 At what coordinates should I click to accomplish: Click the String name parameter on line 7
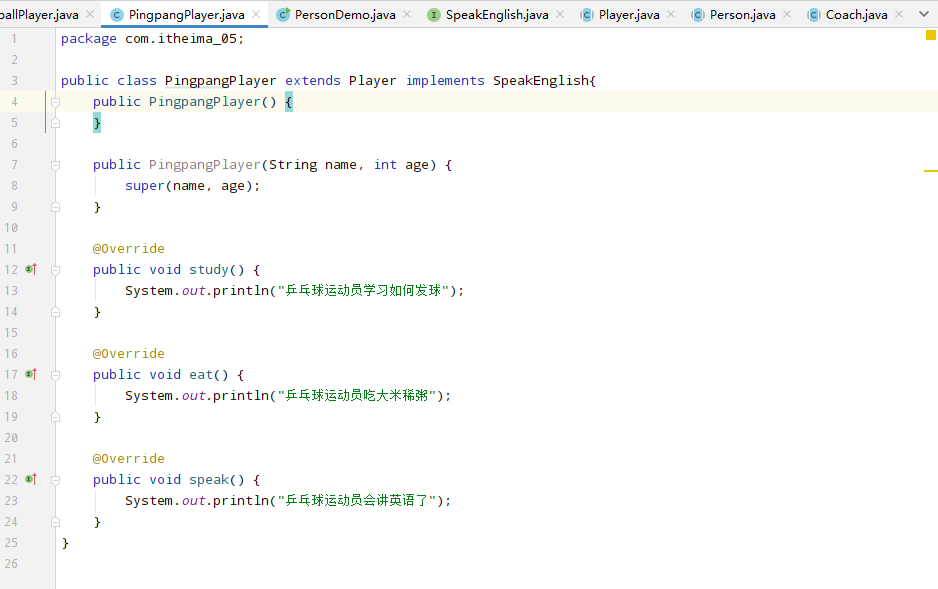313,164
